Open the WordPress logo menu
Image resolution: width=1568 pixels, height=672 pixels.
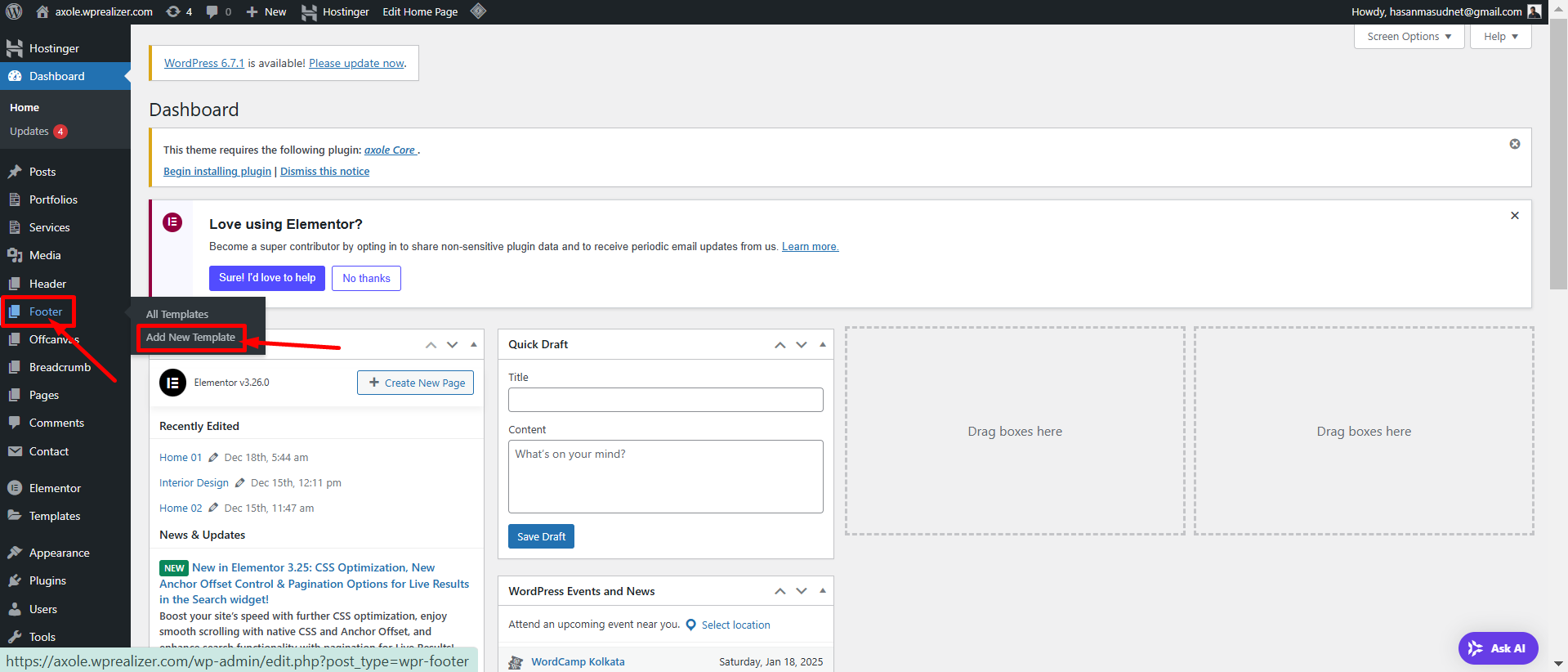14,11
